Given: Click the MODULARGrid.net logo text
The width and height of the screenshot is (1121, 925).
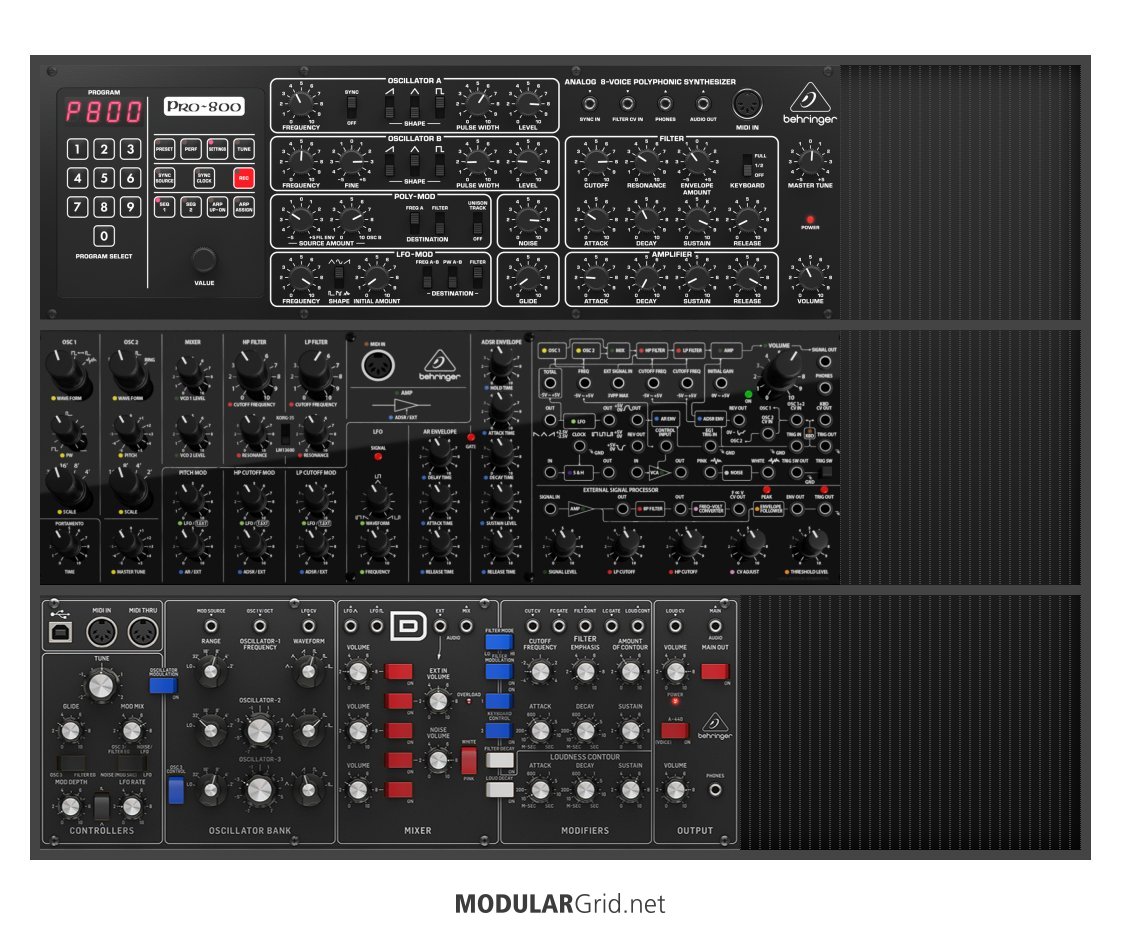Looking at the screenshot, I should [560, 904].
